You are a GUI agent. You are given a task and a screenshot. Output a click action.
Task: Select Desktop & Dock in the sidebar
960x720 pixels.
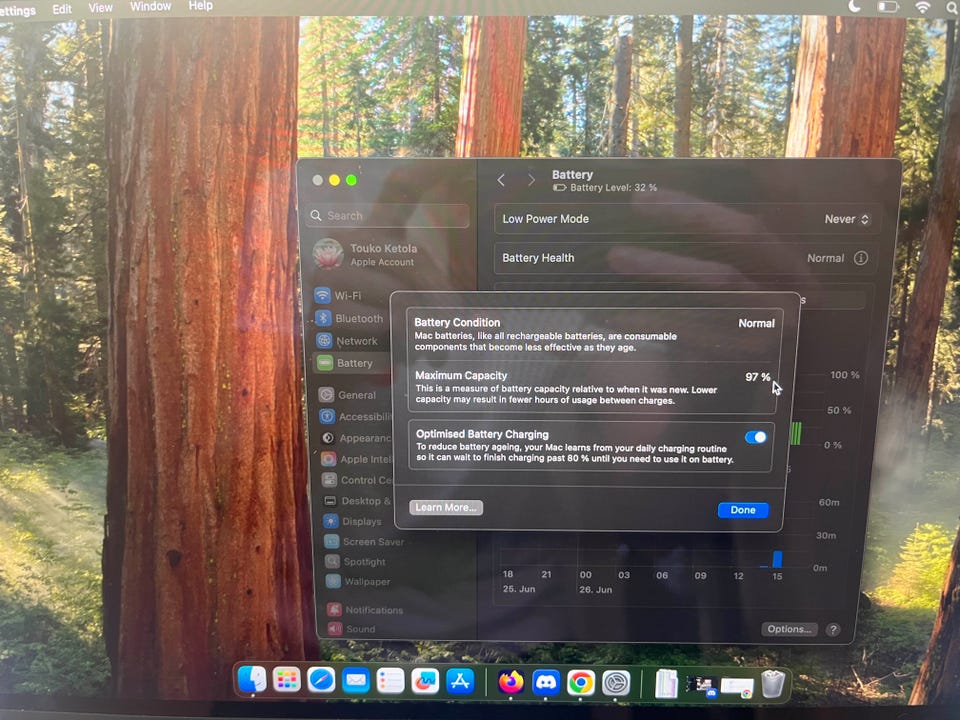tap(358, 500)
